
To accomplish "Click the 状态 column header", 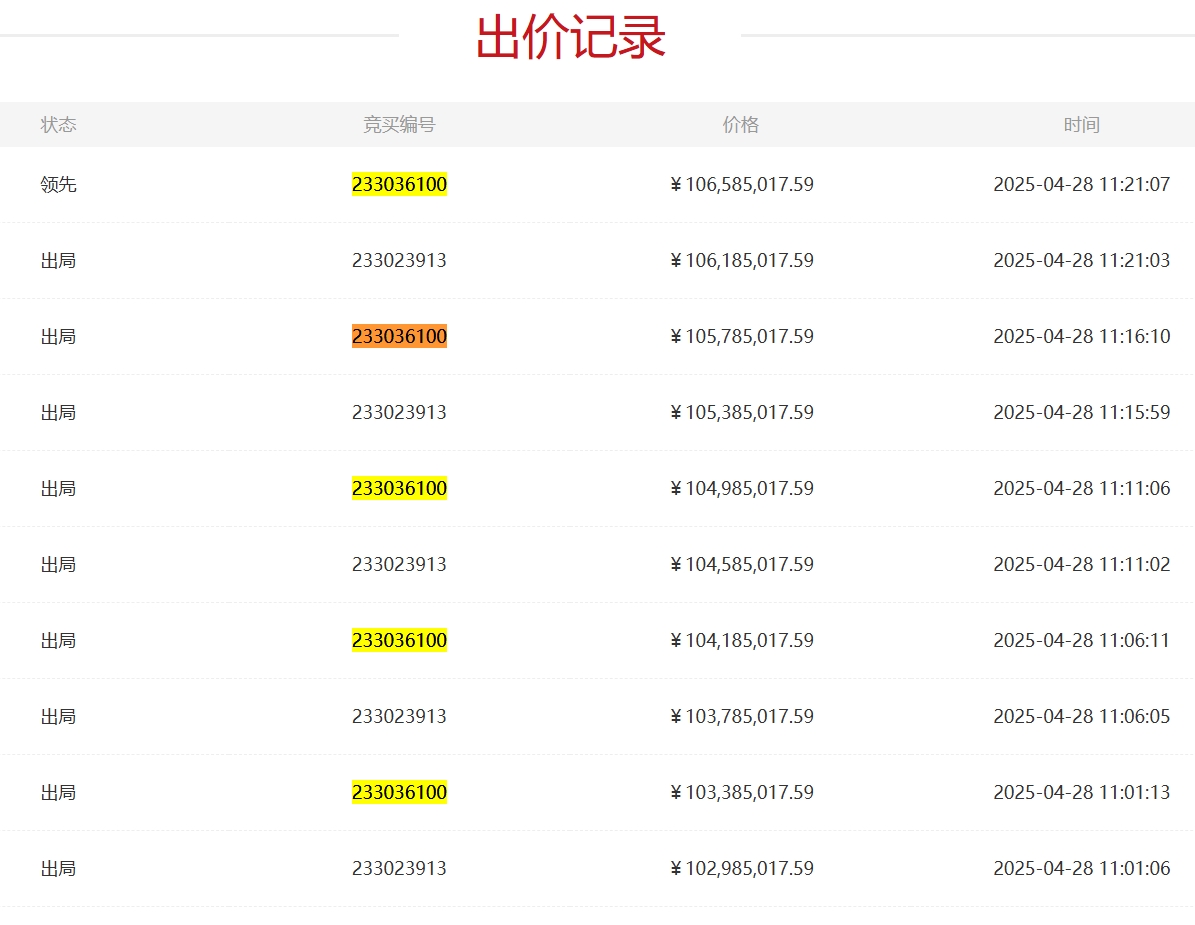I will 59,124.
